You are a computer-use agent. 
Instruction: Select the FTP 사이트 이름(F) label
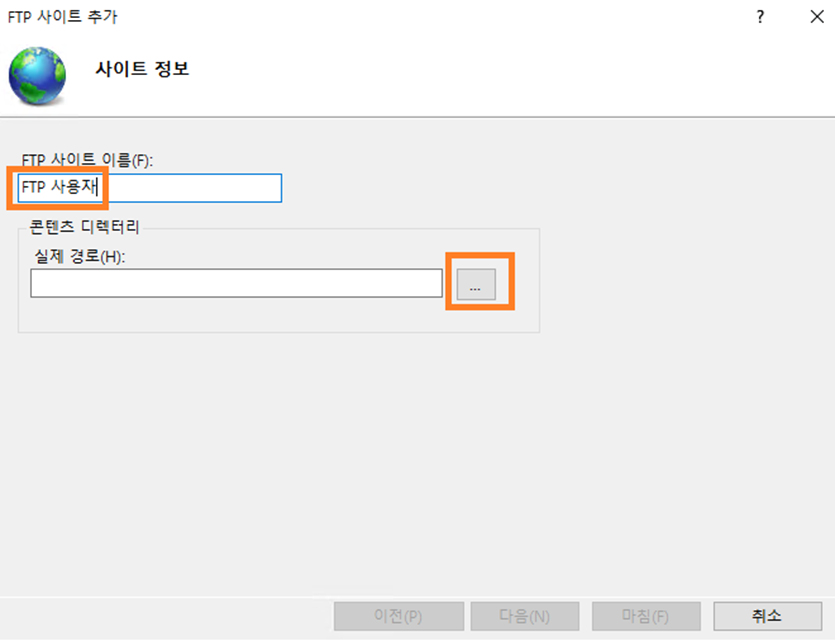point(87,160)
